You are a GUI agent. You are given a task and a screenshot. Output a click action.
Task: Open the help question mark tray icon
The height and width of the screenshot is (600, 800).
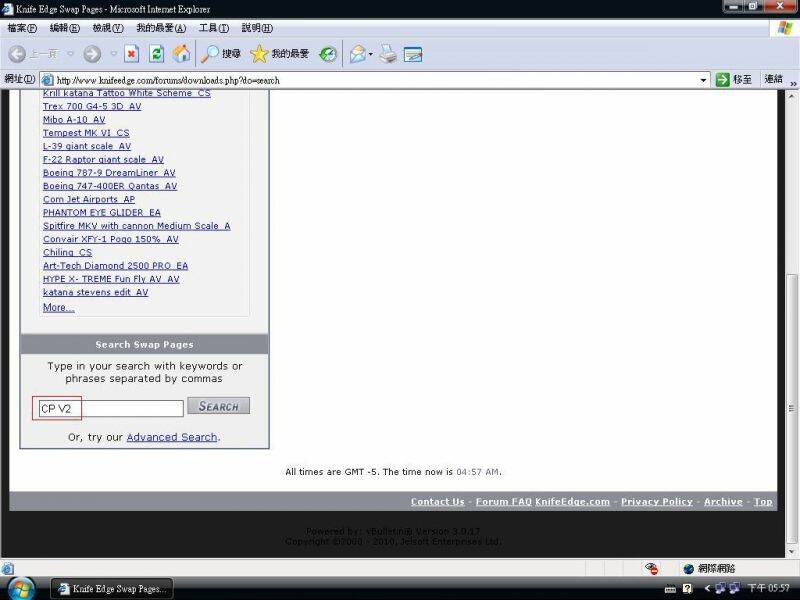coord(687,588)
